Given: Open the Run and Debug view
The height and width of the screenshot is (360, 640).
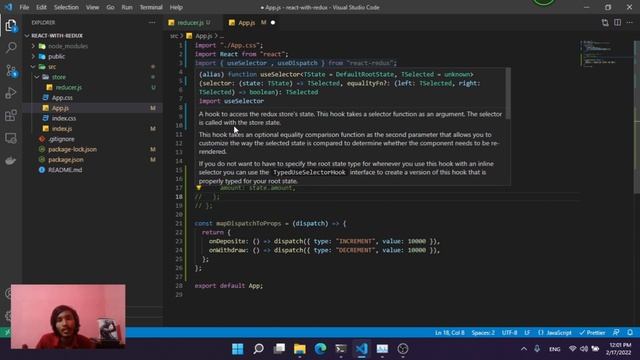Looking at the screenshot, I should click(11, 93).
